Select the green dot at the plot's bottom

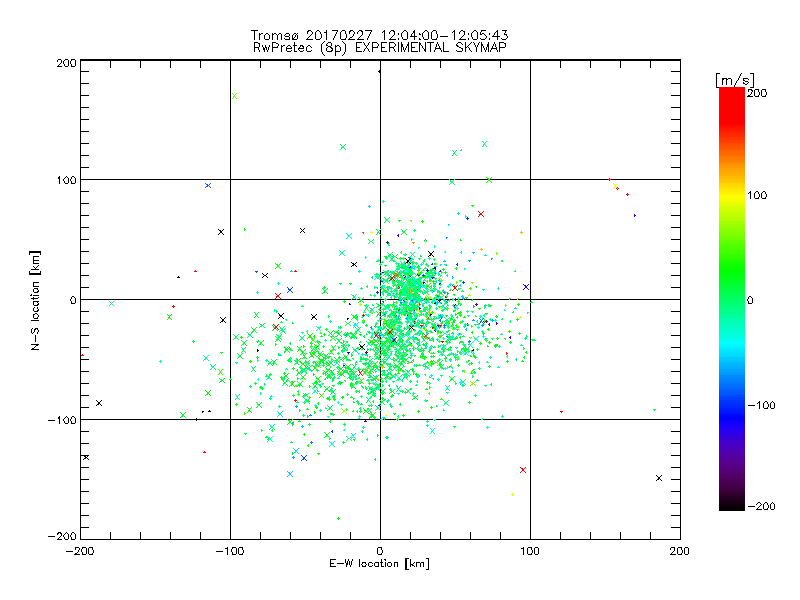click(x=338, y=518)
